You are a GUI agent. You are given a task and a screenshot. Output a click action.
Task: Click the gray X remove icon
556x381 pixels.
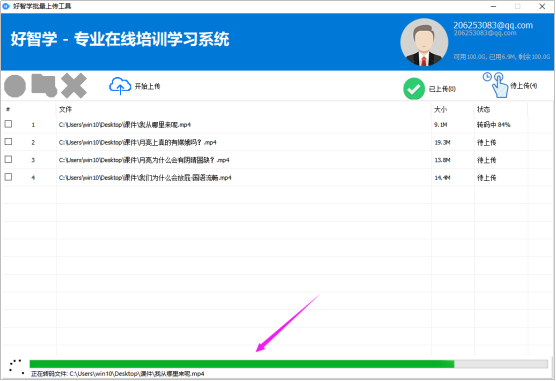pyautogui.click(x=74, y=85)
